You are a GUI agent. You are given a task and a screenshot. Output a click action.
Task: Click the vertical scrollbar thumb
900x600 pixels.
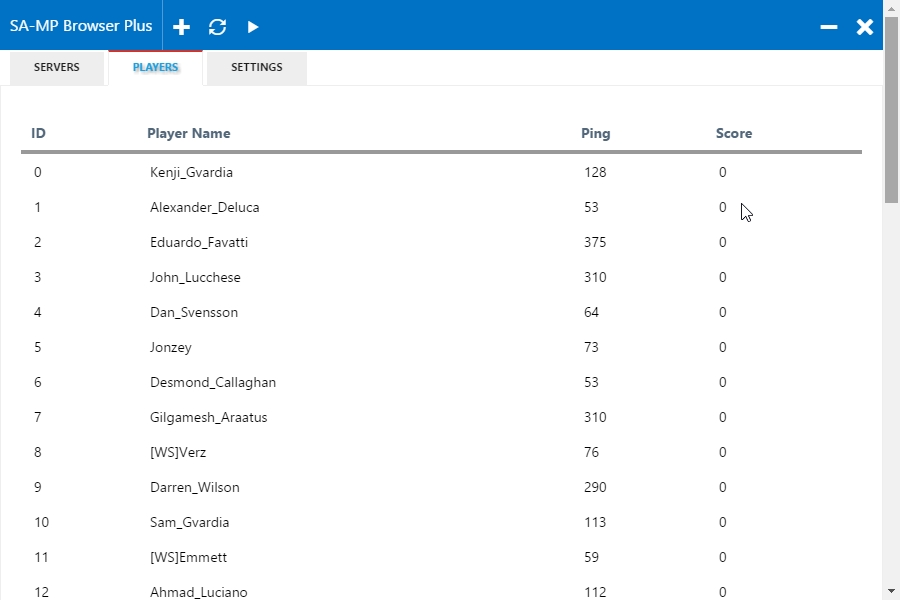click(x=891, y=110)
